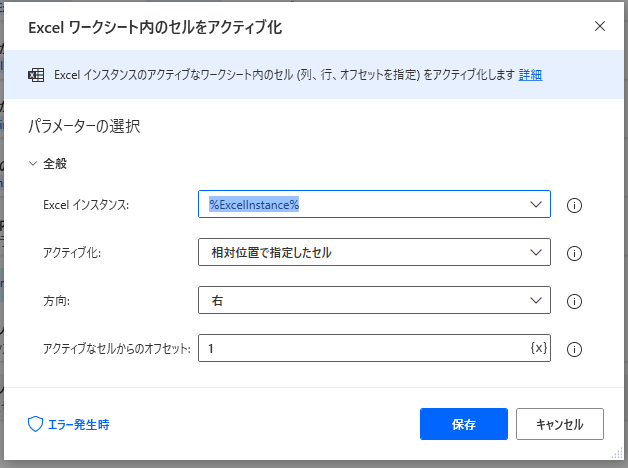Close the dialog with the X button
The image size is (628, 468).
click(600, 26)
